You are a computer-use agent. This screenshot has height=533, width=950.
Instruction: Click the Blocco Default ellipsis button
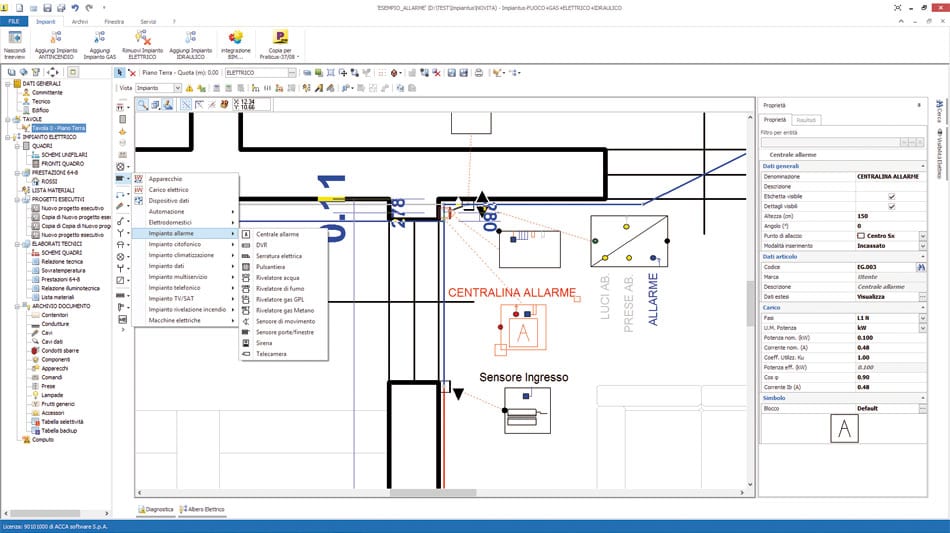tap(922, 408)
